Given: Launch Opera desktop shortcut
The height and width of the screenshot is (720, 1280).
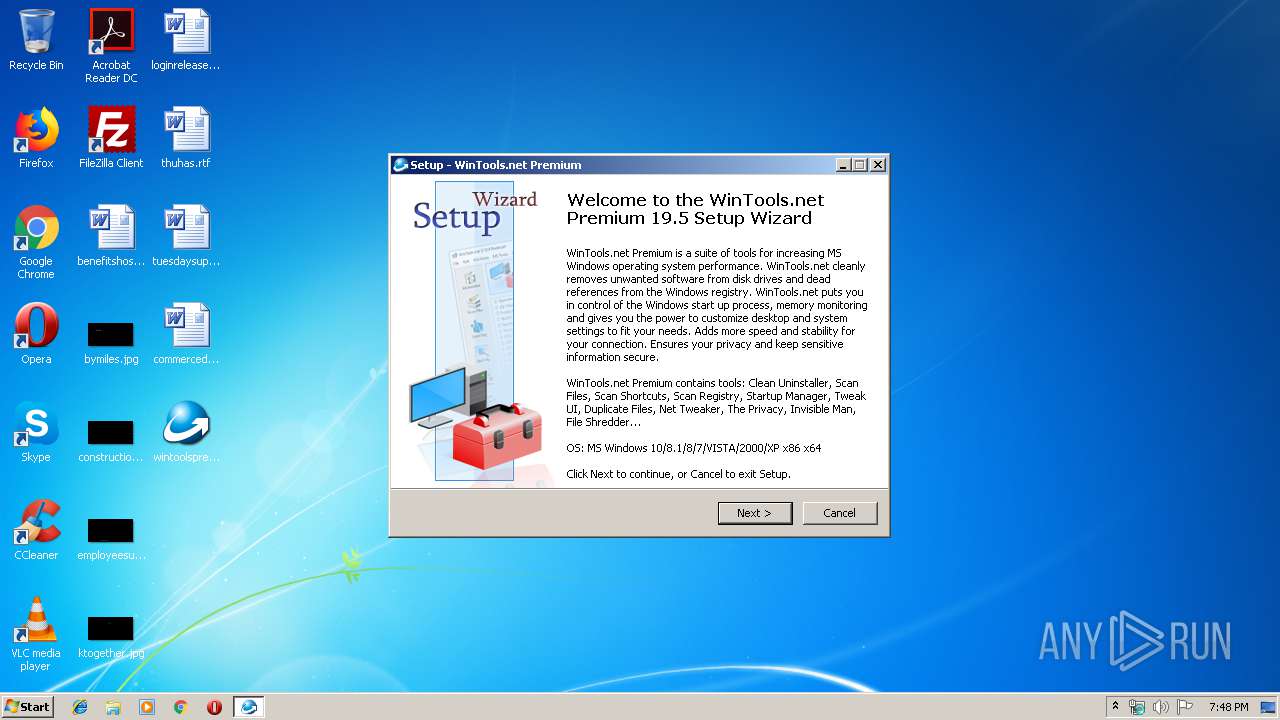Looking at the screenshot, I should (x=36, y=334).
